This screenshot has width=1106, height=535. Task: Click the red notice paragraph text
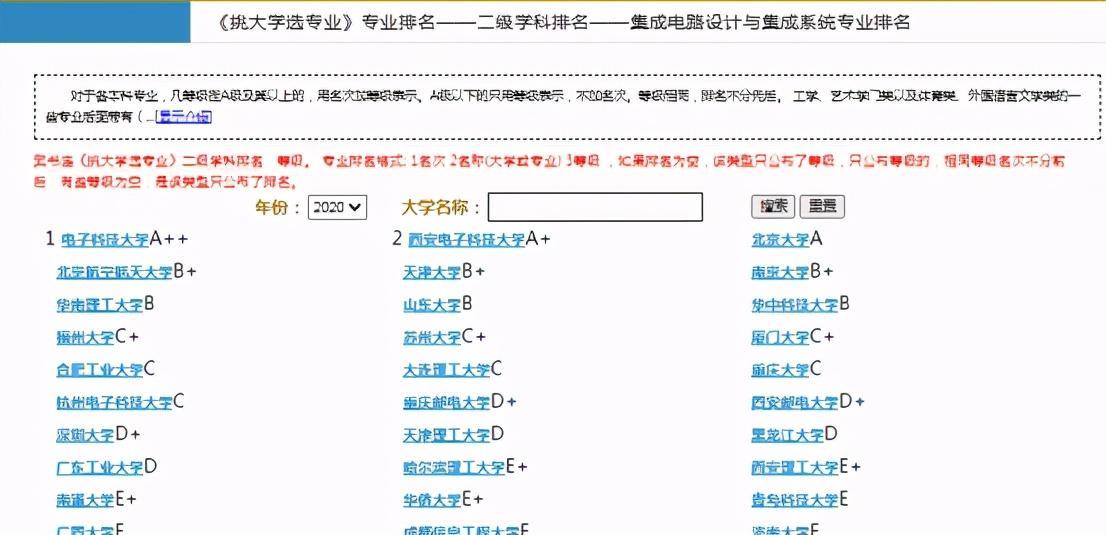(x=549, y=172)
